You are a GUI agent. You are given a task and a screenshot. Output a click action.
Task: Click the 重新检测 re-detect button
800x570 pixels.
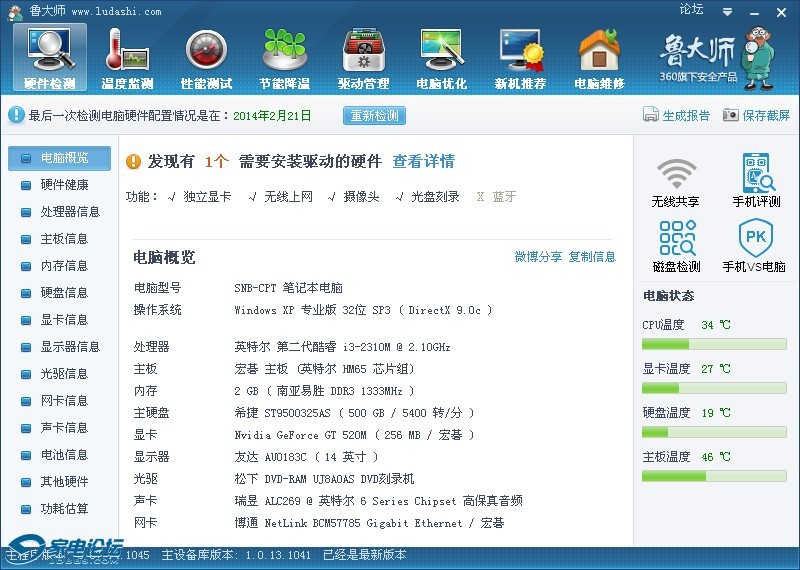click(375, 116)
